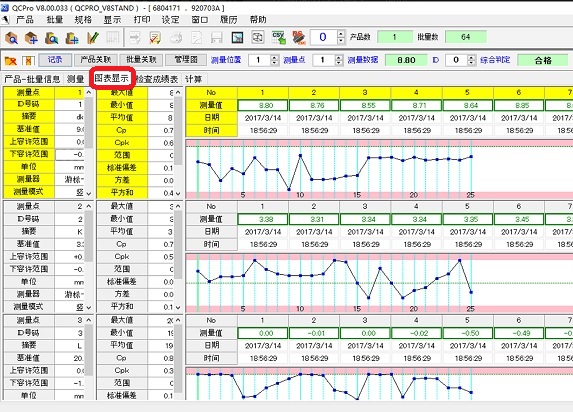The image size is (573, 412).
Task: Click the add new product box icon
Action: point(31,37)
